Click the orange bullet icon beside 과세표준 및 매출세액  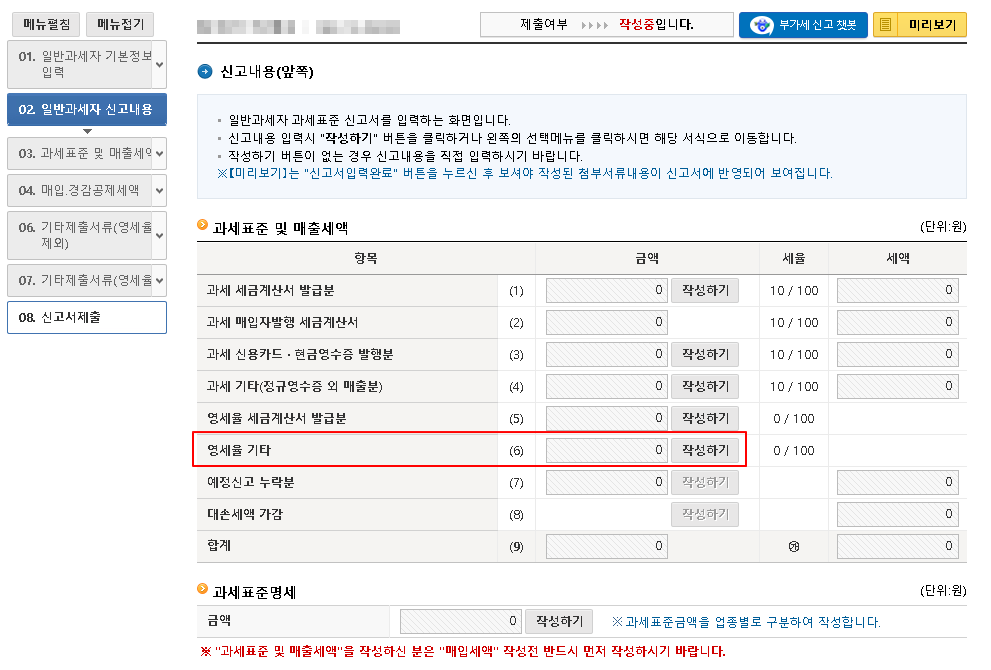coord(202,224)
